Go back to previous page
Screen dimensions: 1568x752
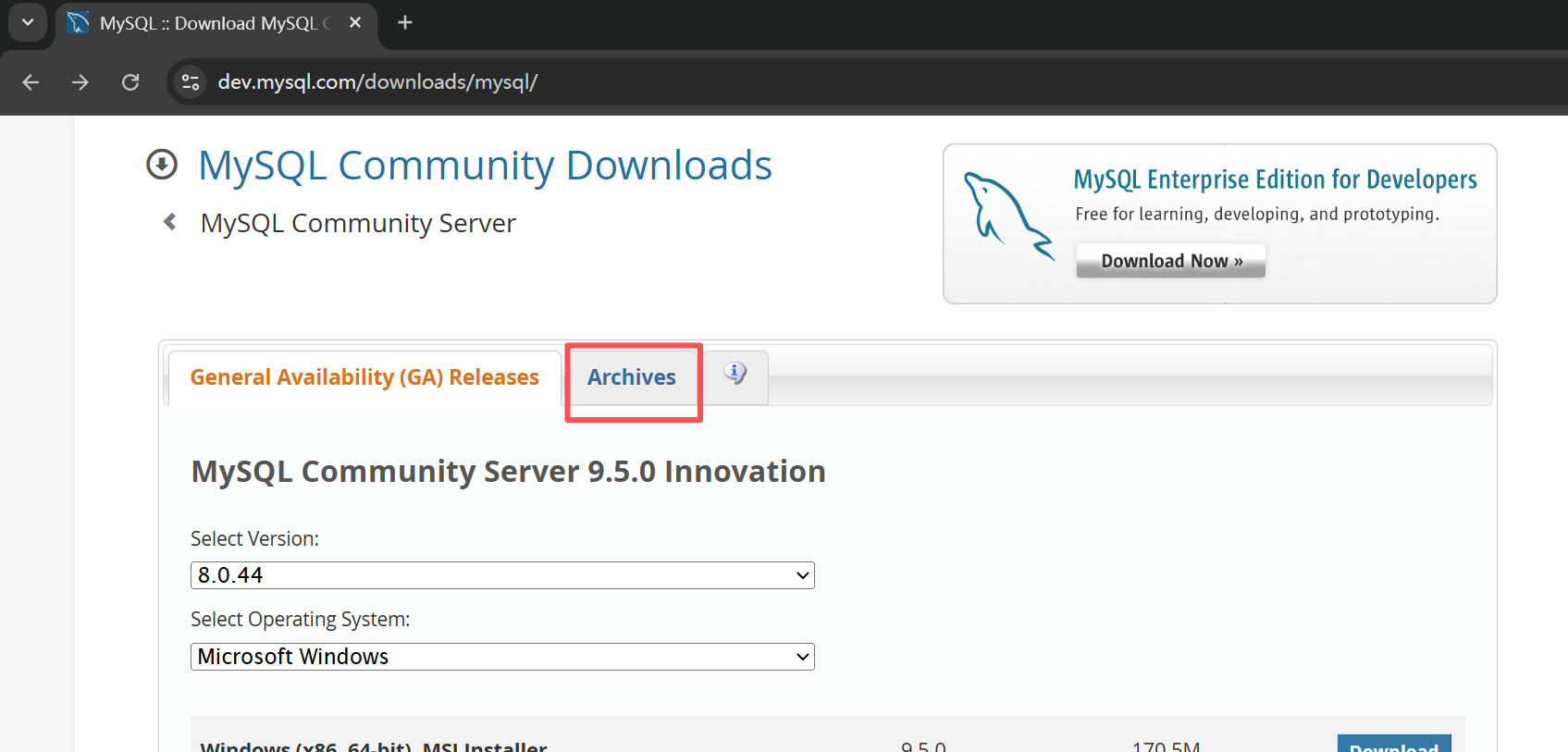31,82
